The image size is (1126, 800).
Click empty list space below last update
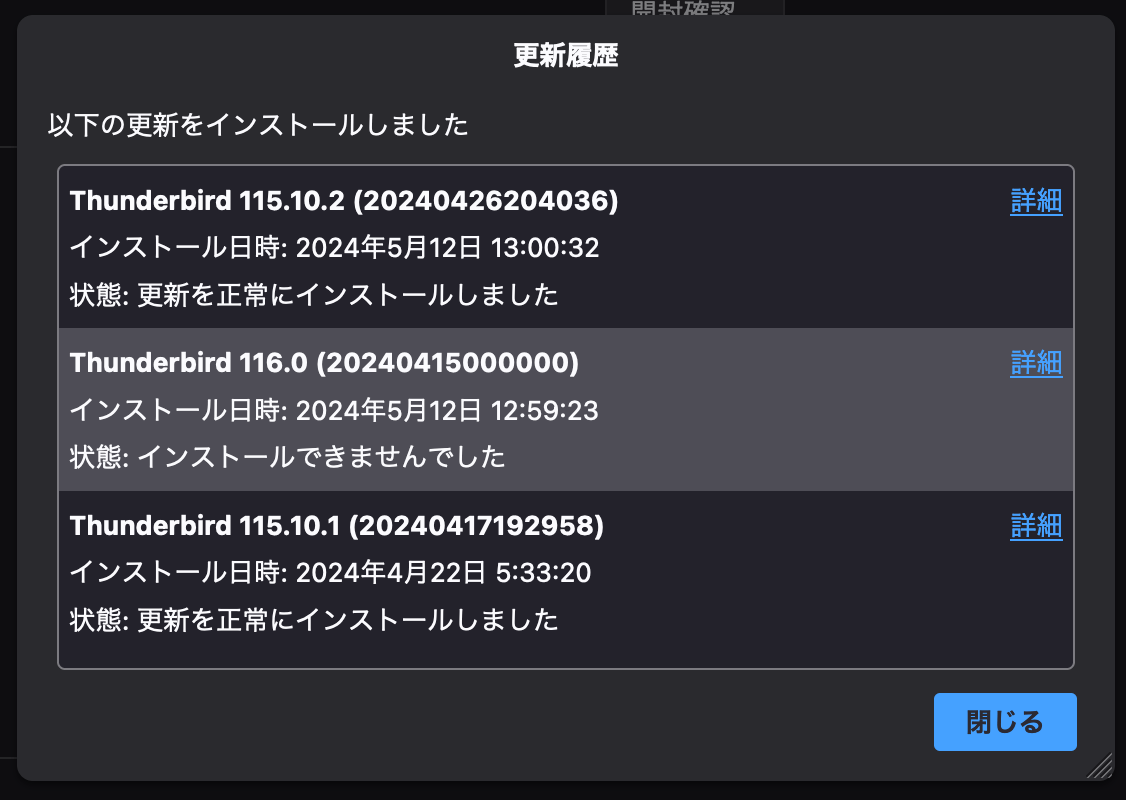[565, 651]
